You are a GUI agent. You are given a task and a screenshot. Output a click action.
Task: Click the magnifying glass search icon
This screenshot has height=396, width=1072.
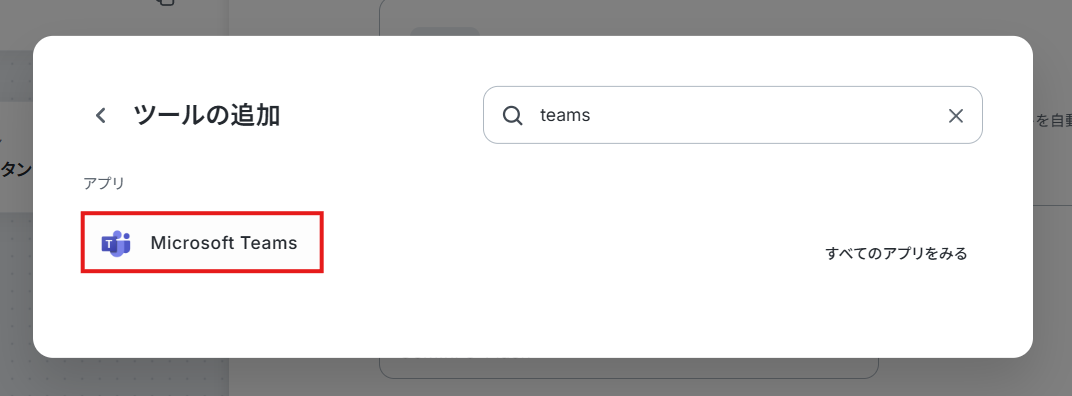pyautogui.click(x=512, y=116)
